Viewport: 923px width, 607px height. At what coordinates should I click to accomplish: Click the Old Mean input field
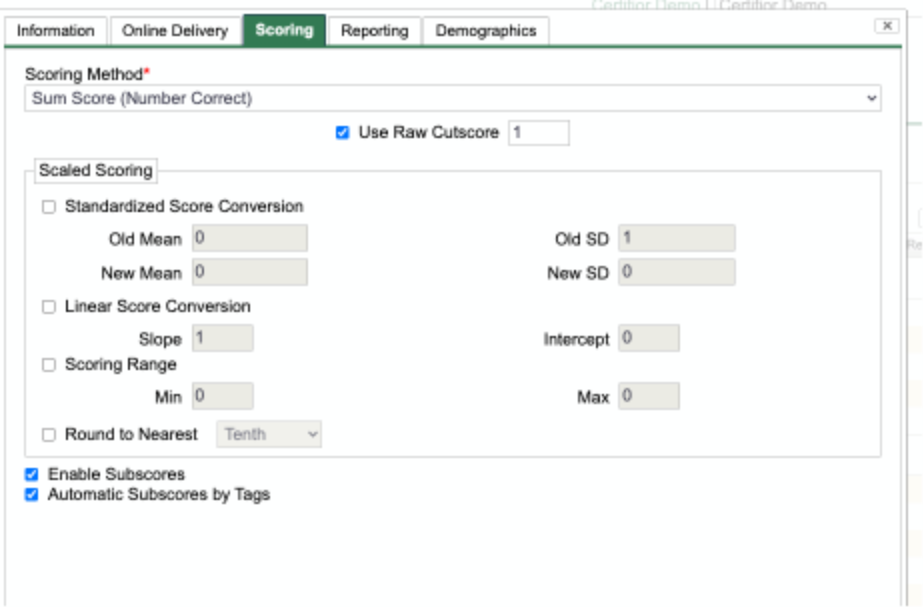250,238
